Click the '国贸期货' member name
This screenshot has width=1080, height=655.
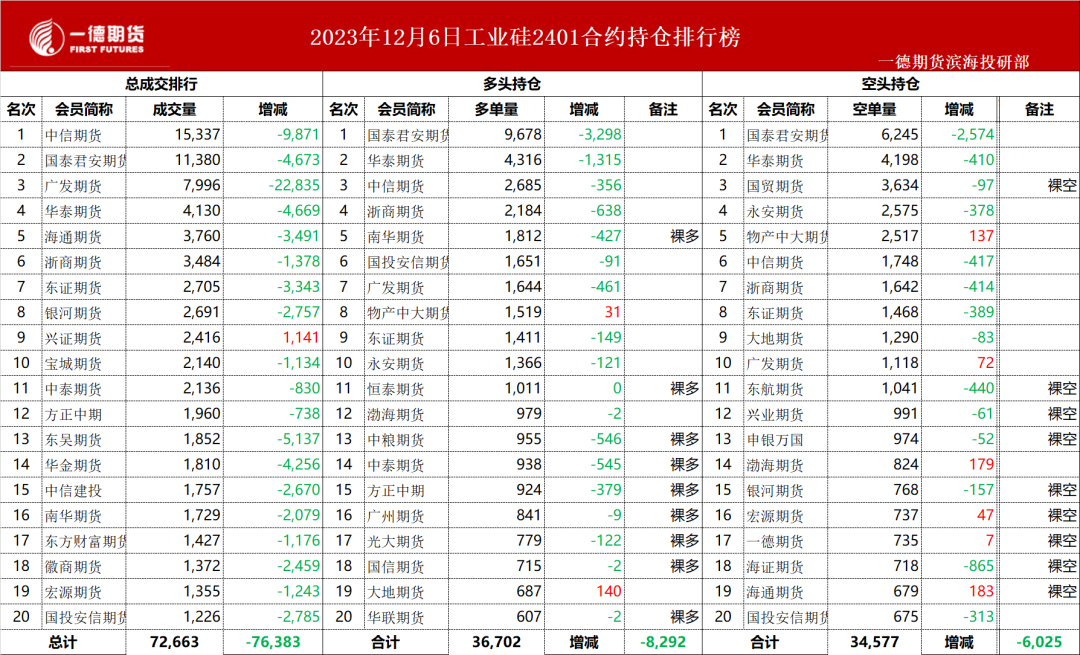pos(775,186)
